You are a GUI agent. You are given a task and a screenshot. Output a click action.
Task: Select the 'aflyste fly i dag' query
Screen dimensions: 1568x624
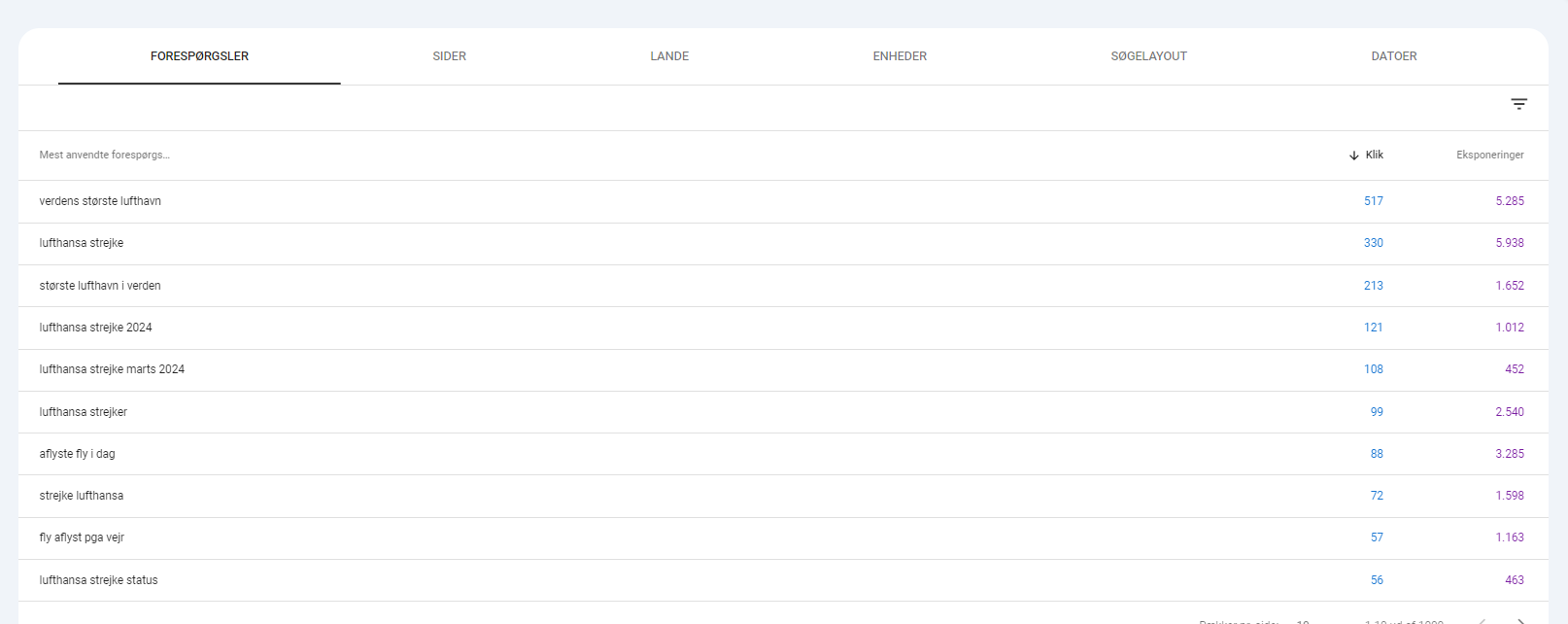point(77,454)
